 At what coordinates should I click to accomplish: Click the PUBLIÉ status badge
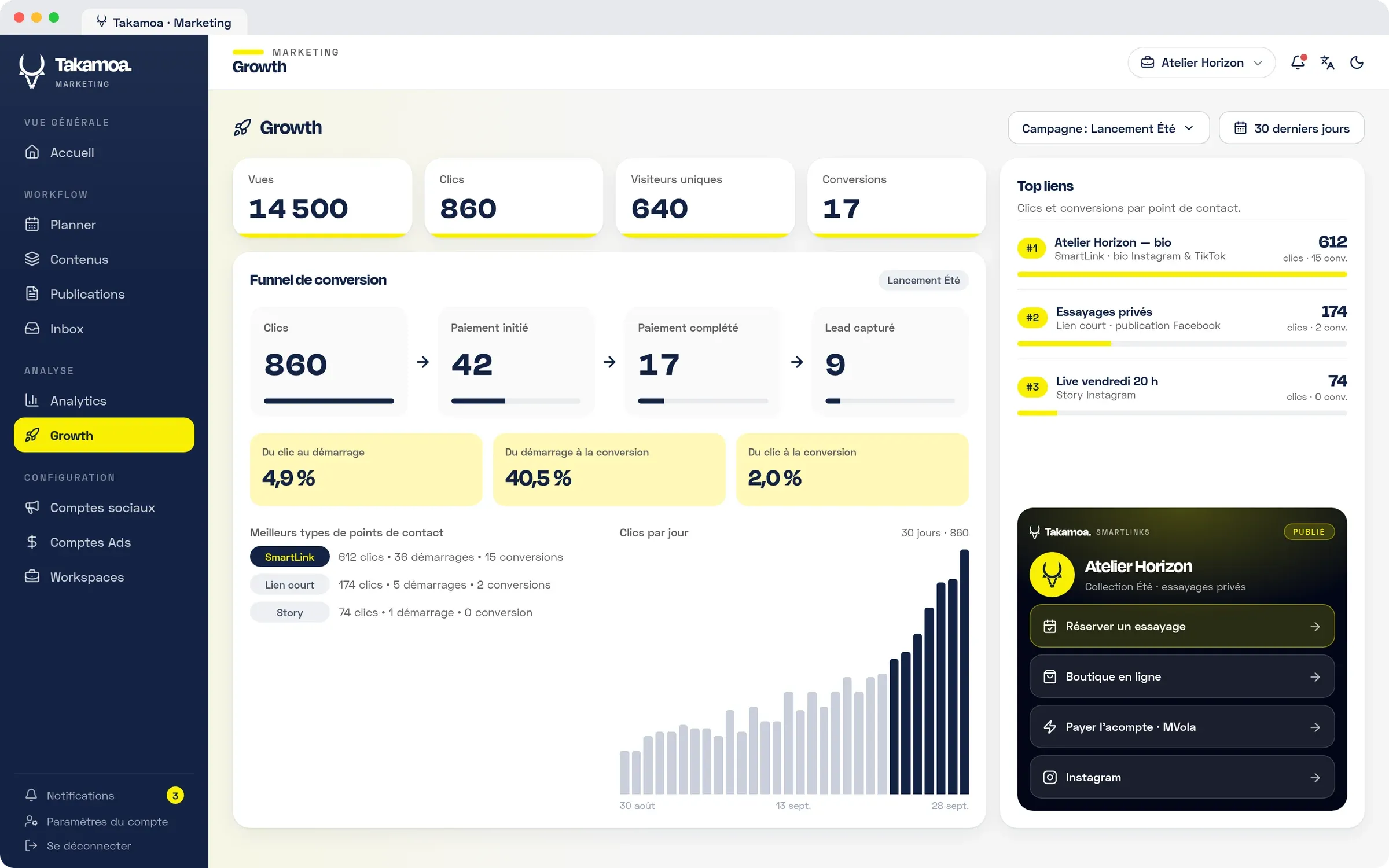[1309, 532]
